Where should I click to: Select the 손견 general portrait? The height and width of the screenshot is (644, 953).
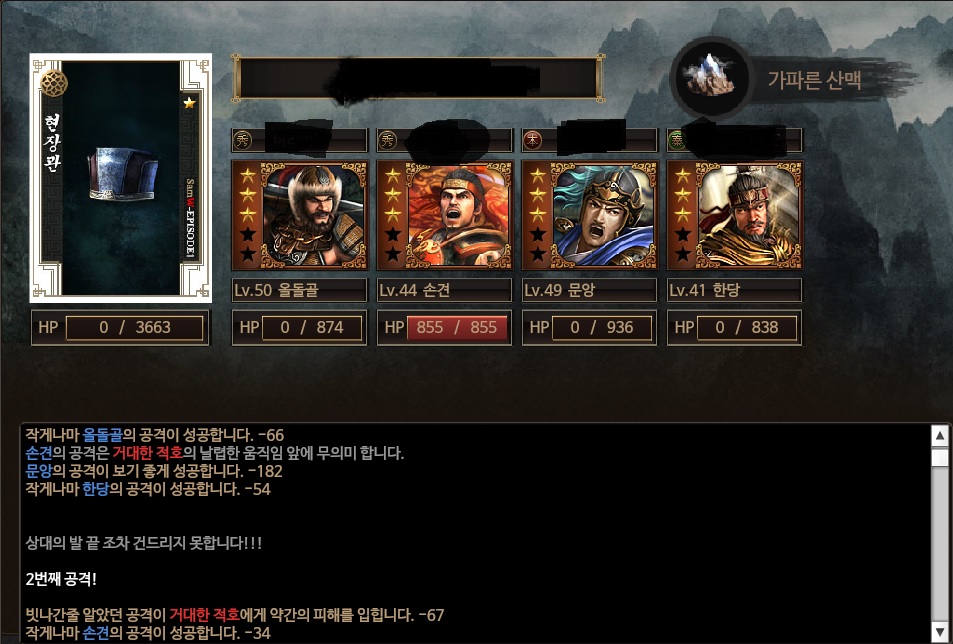coord(444,215)
